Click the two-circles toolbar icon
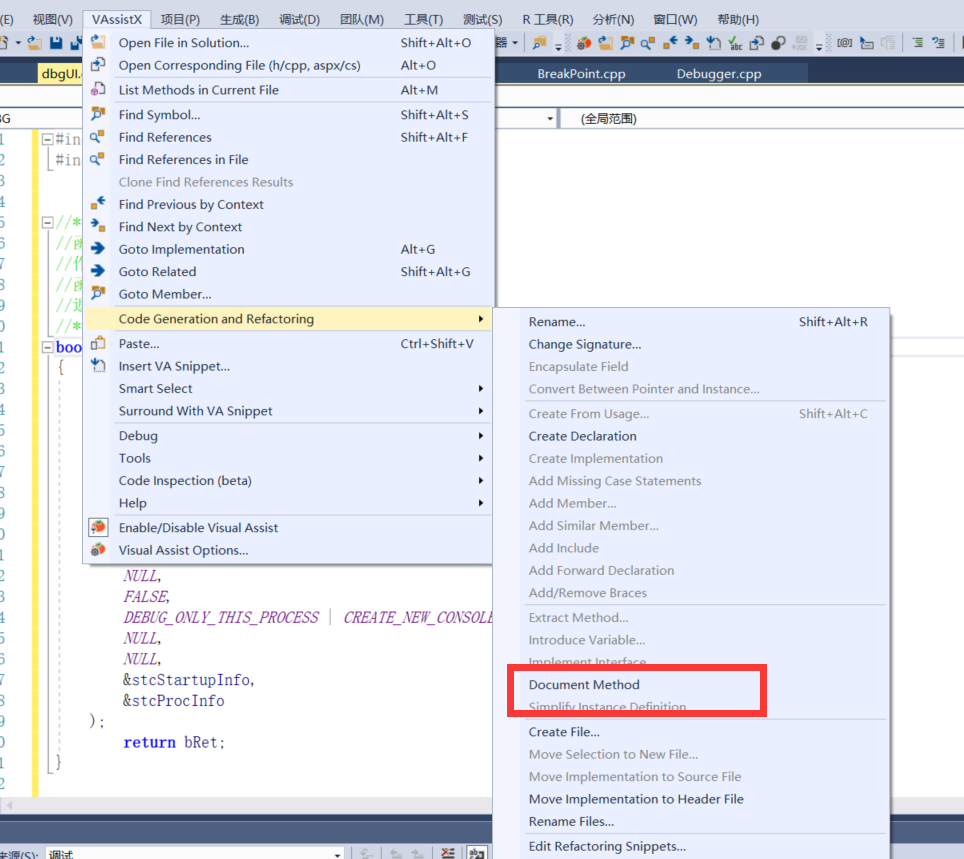This screenshot has height=859, width=964. tap(778, 43)
